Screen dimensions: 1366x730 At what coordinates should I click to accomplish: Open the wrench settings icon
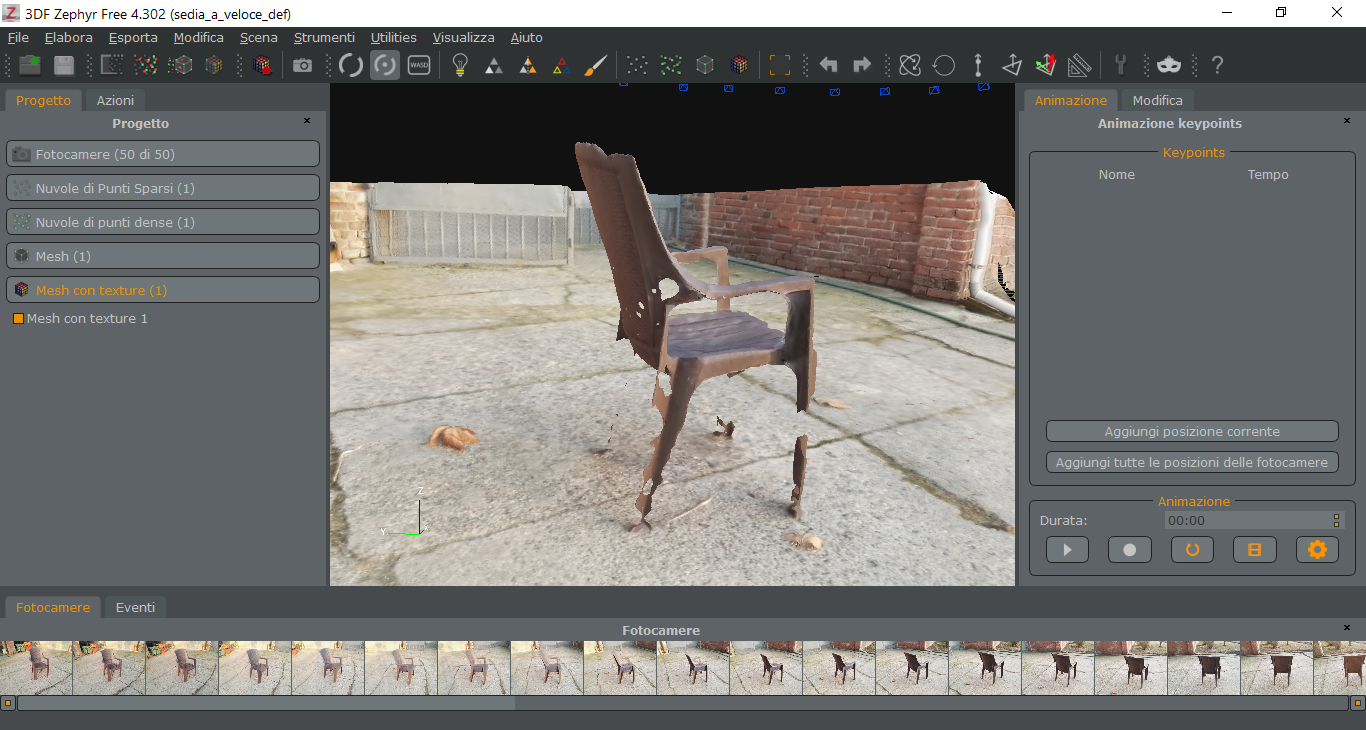click(1121, 65)
